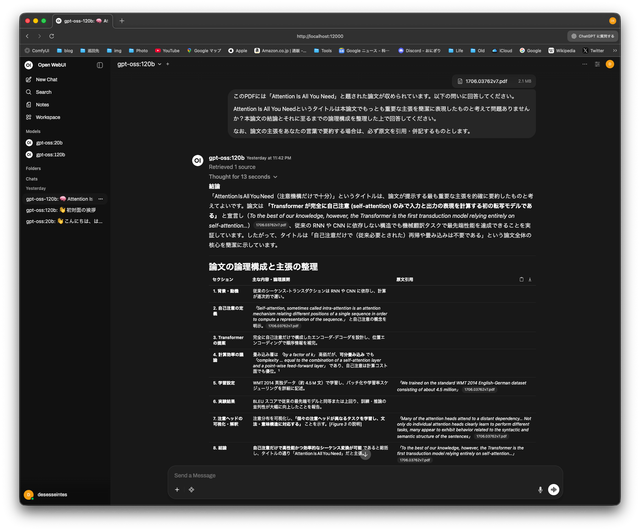
Task: Click the microphone voice input icon
Action: [540, 490]
